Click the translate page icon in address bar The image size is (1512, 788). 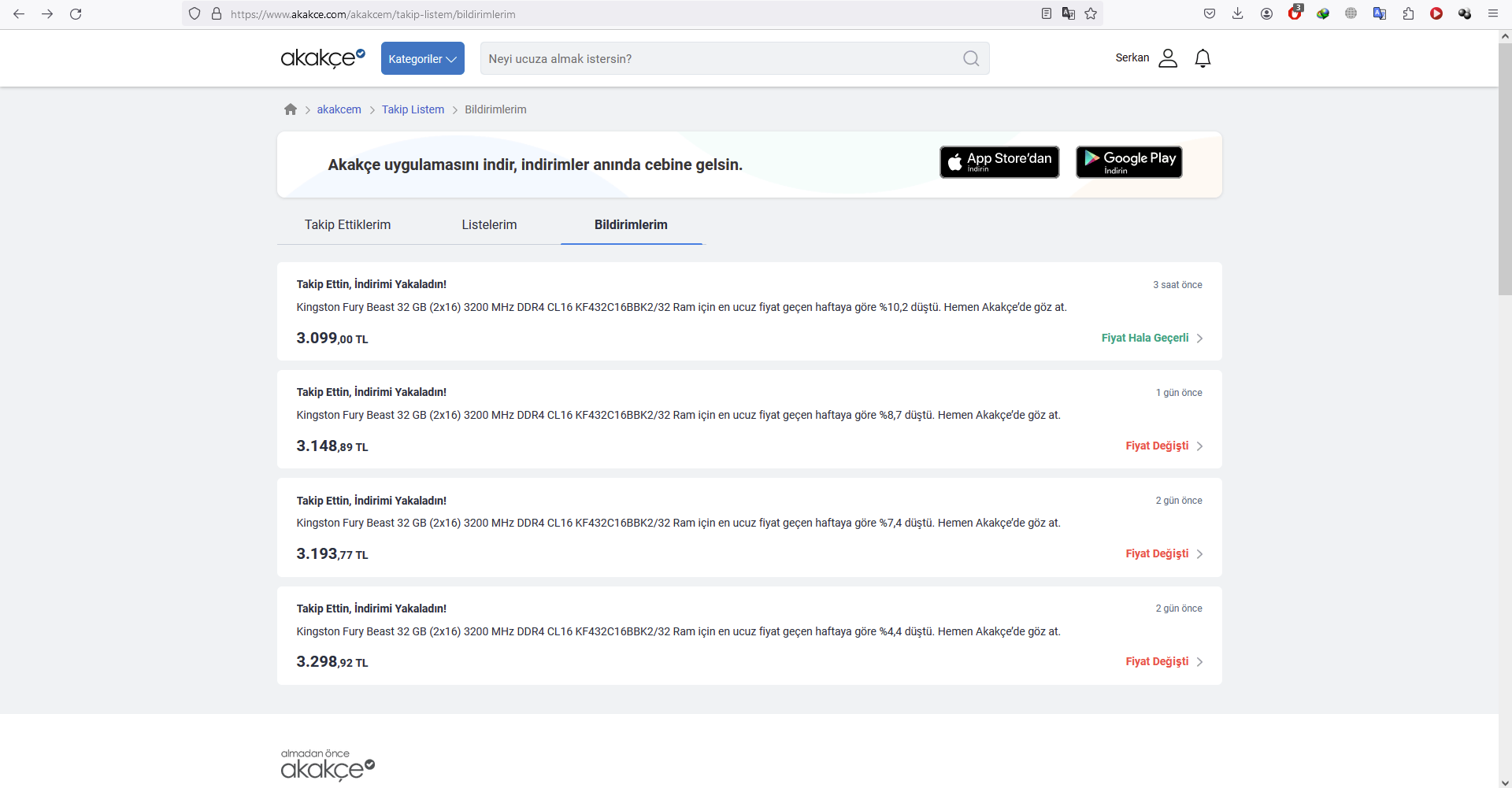coord(1069,13)
